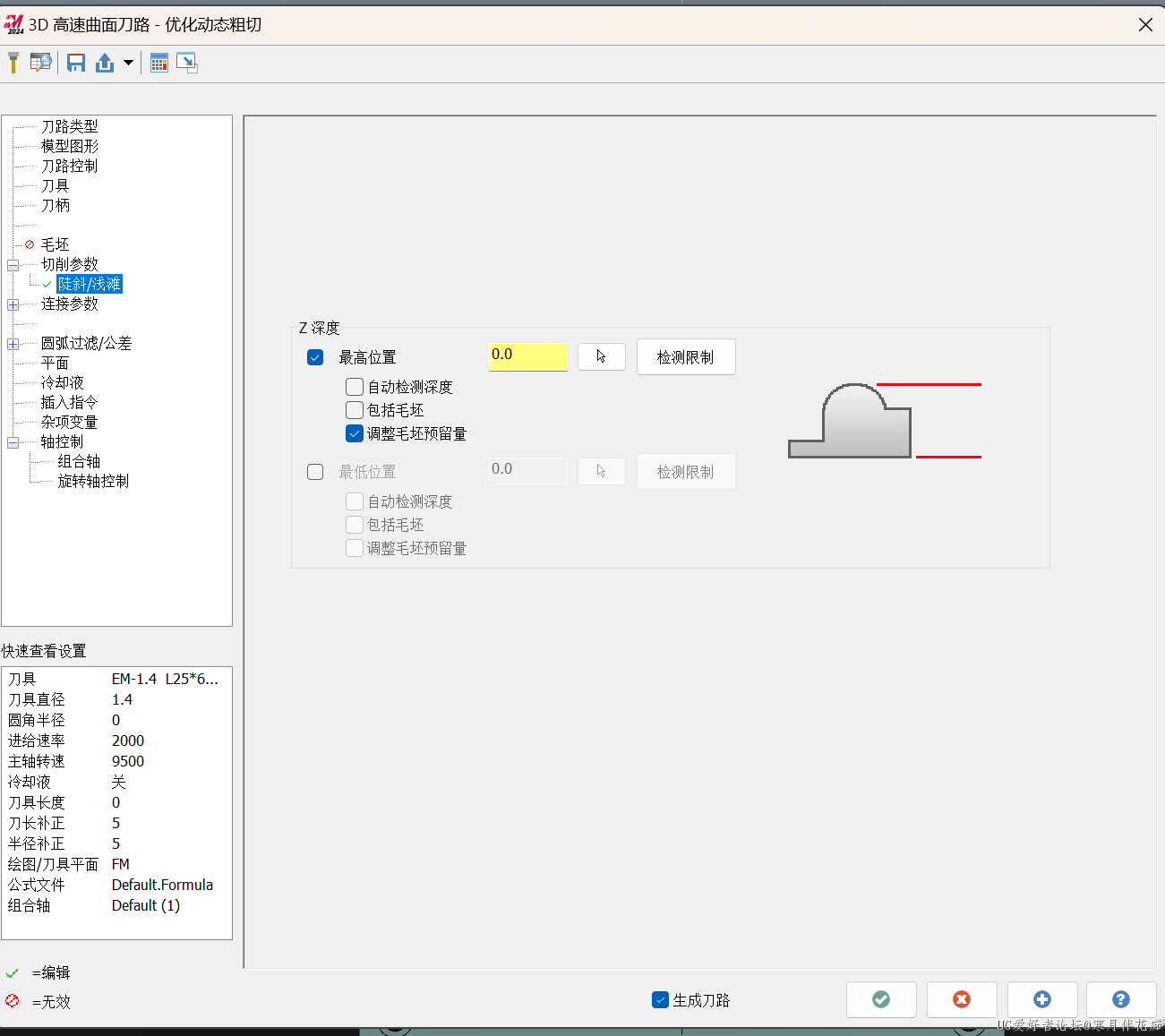Open the dropdown arrow beside the load icon
The height and width of the screenshot is (1036, 1165).
click(x=128, y=63)
